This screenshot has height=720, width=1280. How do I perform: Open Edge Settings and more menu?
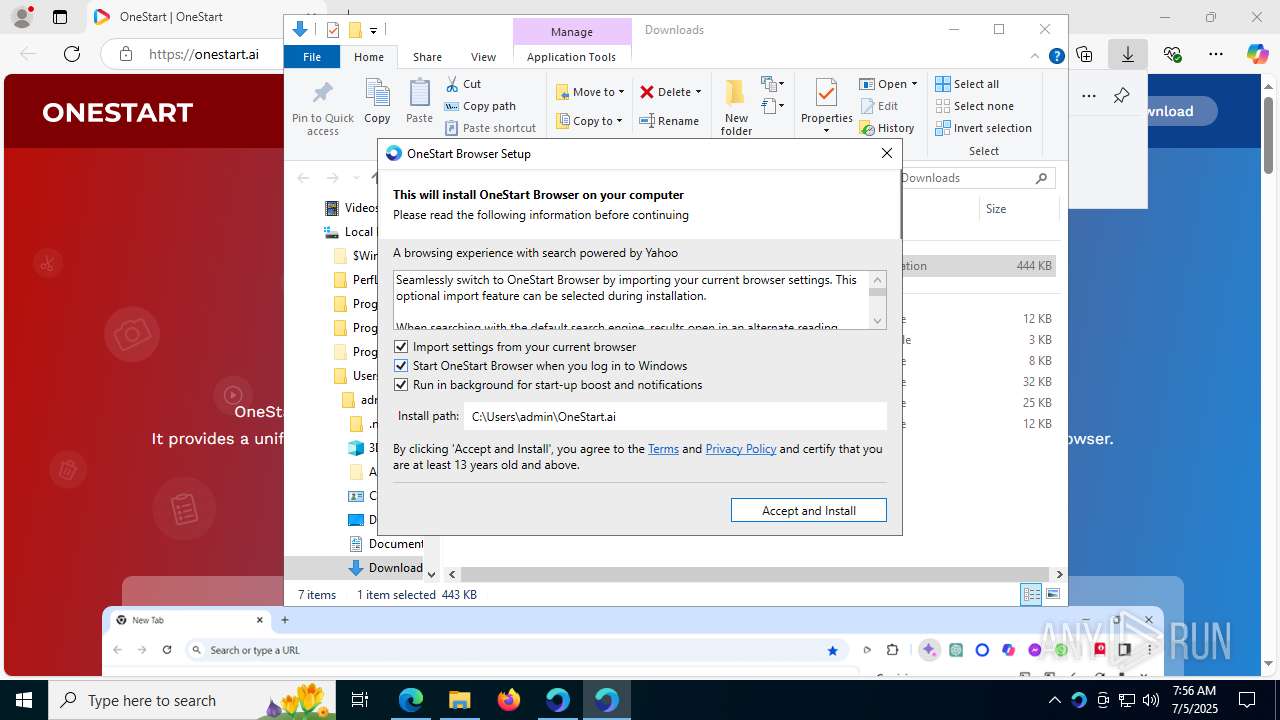1216,54
